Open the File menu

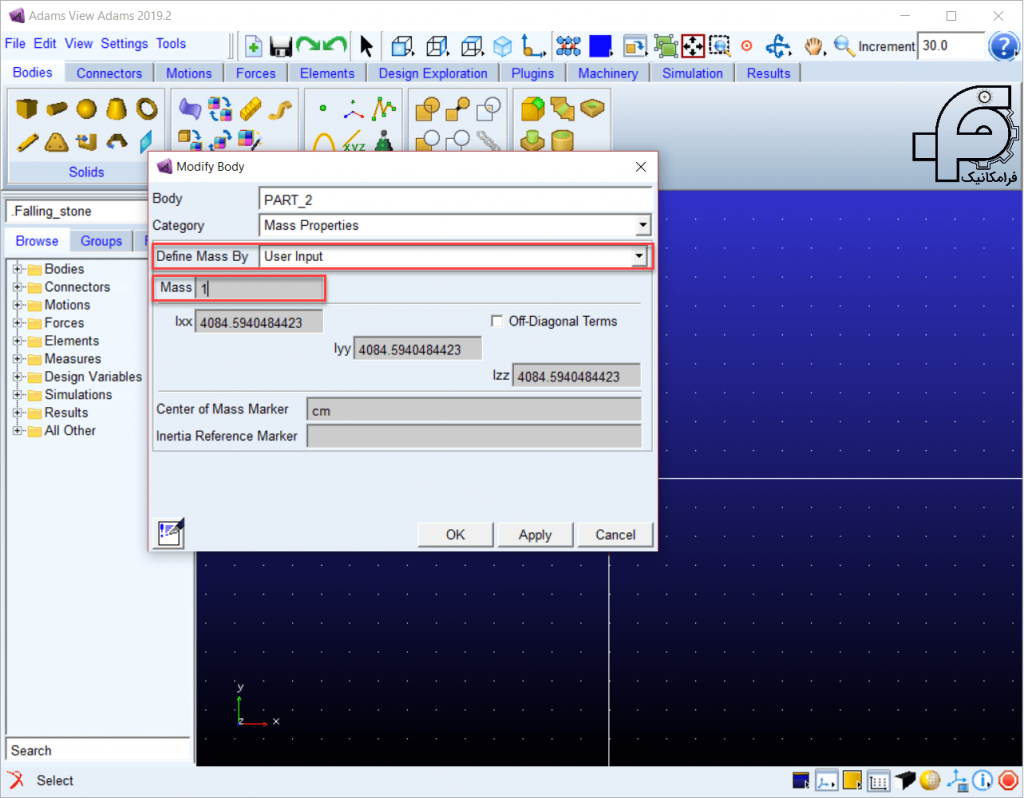(x=15, y=44)
